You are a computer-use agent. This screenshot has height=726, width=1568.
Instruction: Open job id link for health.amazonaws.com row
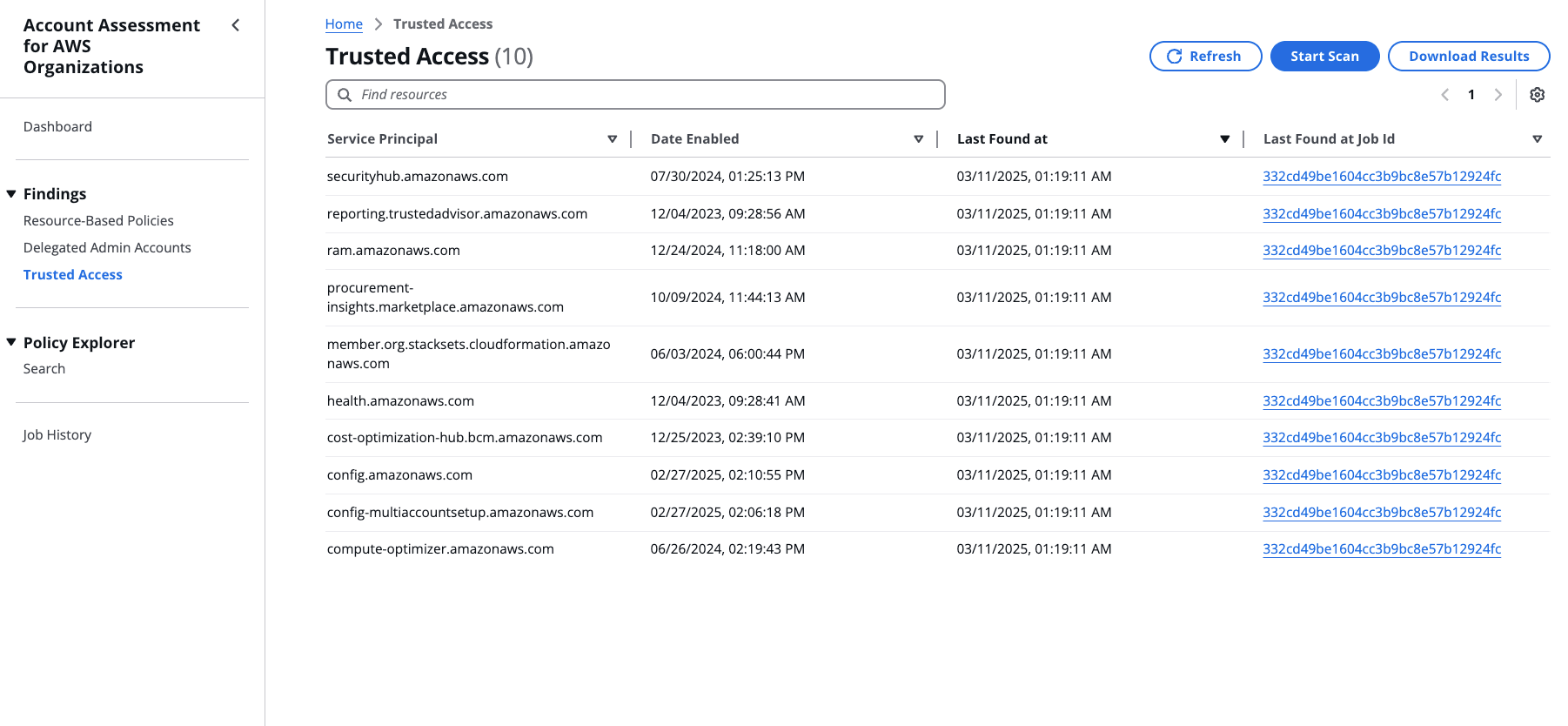click(x=1382, y=401)
